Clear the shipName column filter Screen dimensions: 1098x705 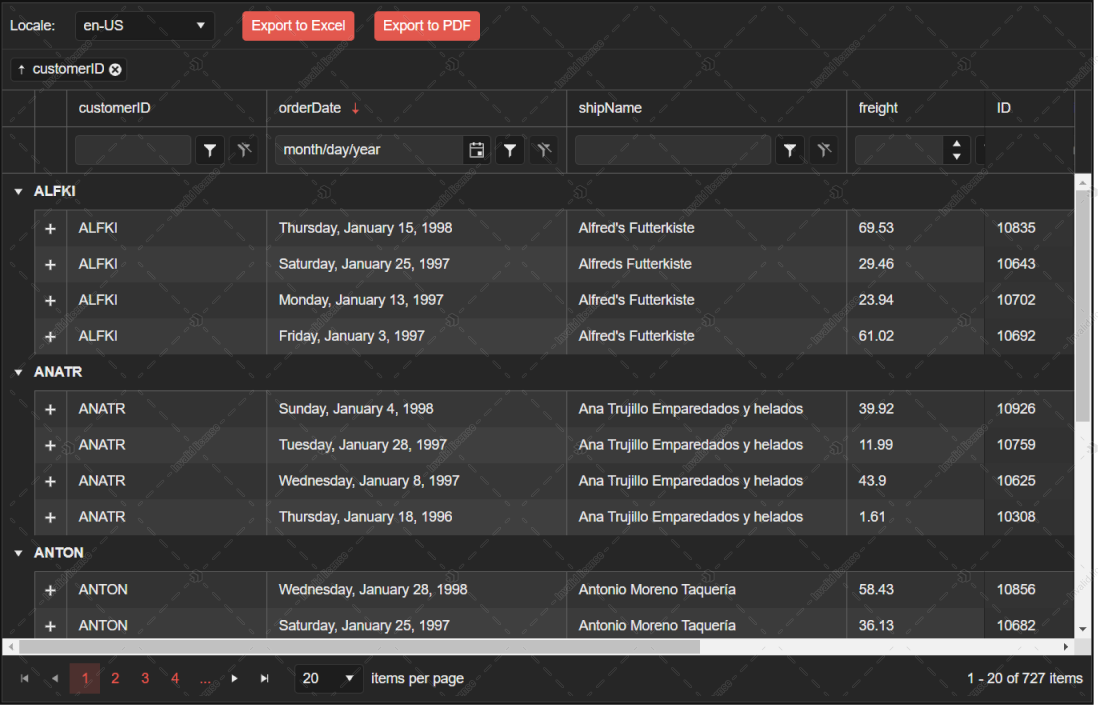[824, 149]
